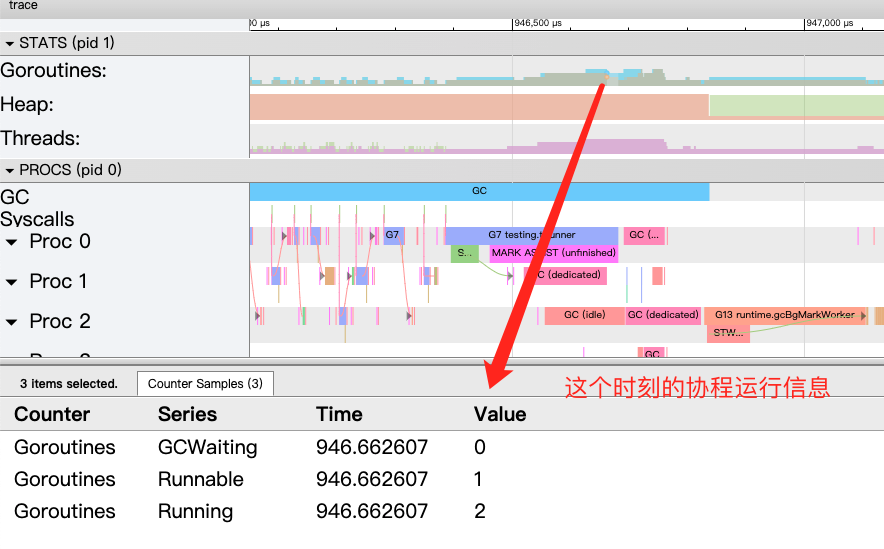The height and width of the screenshot is (549, 884).
Task: Click the Time column header
Action: [x=339, y=414]
